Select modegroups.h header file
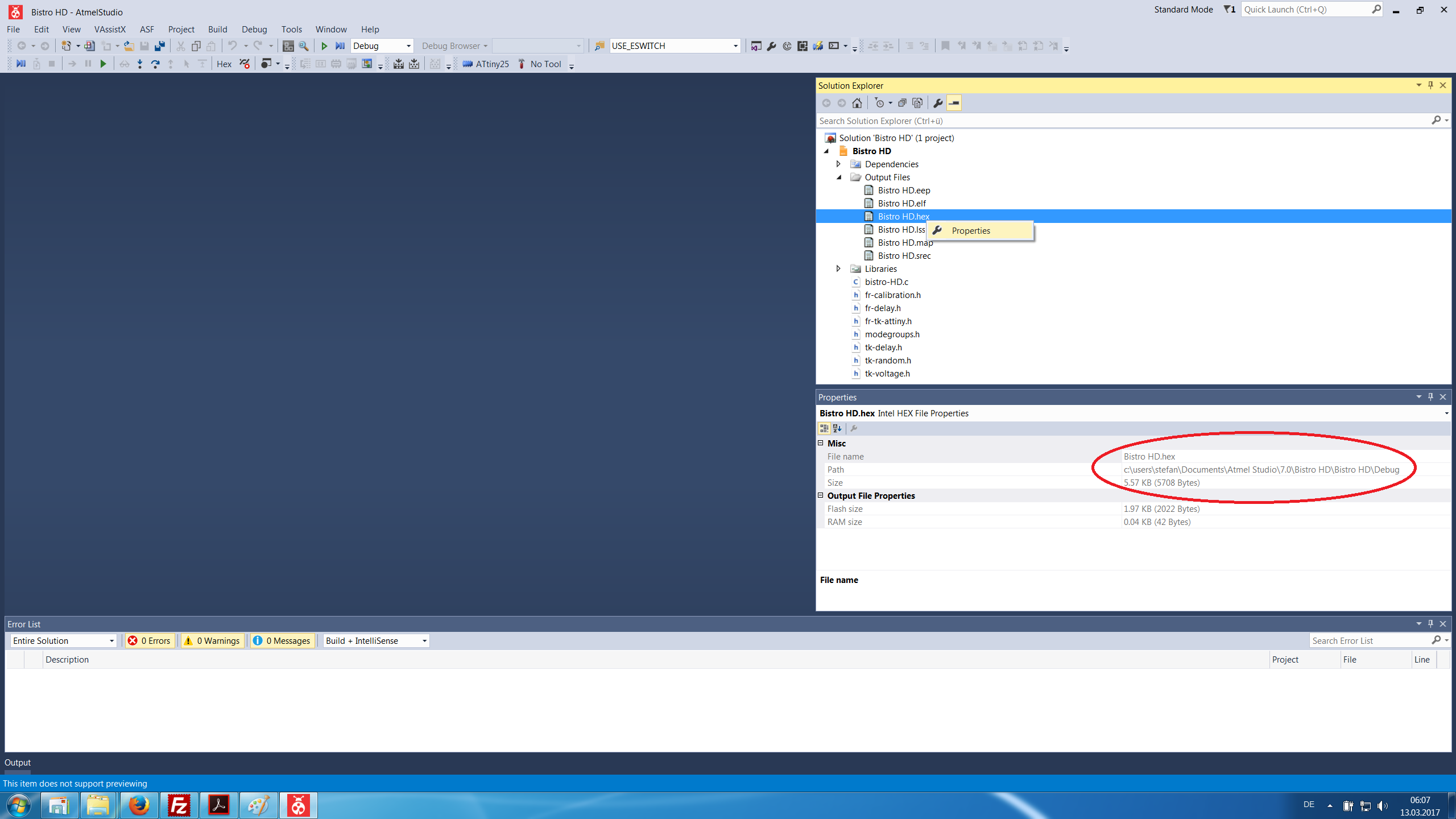Screen dimensions: 1456x819 tap(892, 334)
